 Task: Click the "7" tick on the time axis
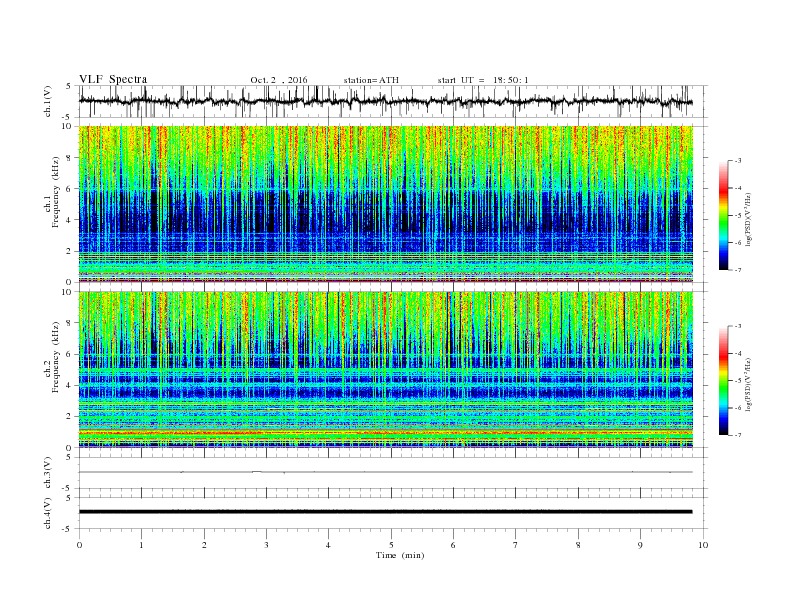pos(516,545)
